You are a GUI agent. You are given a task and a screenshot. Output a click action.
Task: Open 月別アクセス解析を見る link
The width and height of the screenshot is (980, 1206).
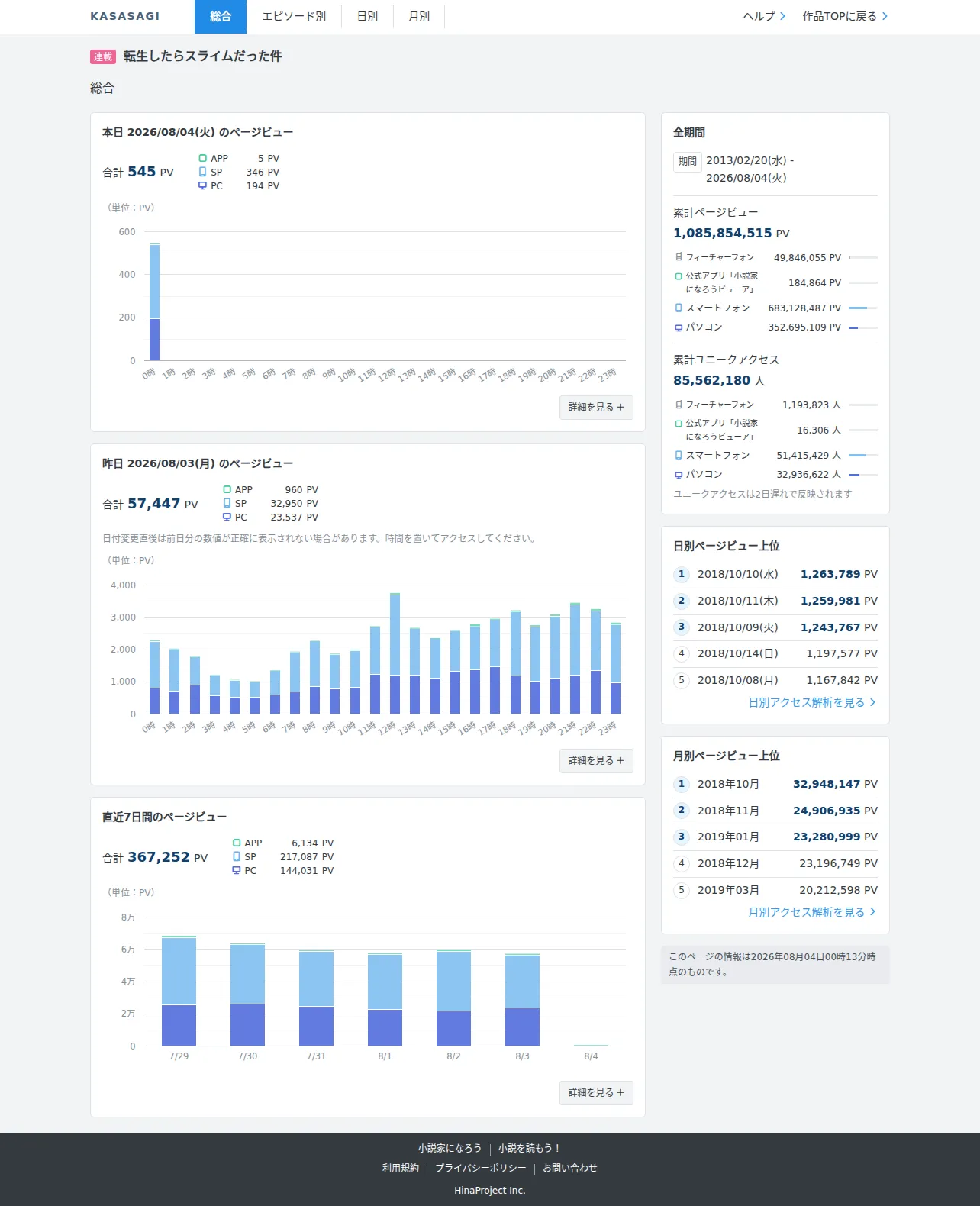tap(812, 912)
